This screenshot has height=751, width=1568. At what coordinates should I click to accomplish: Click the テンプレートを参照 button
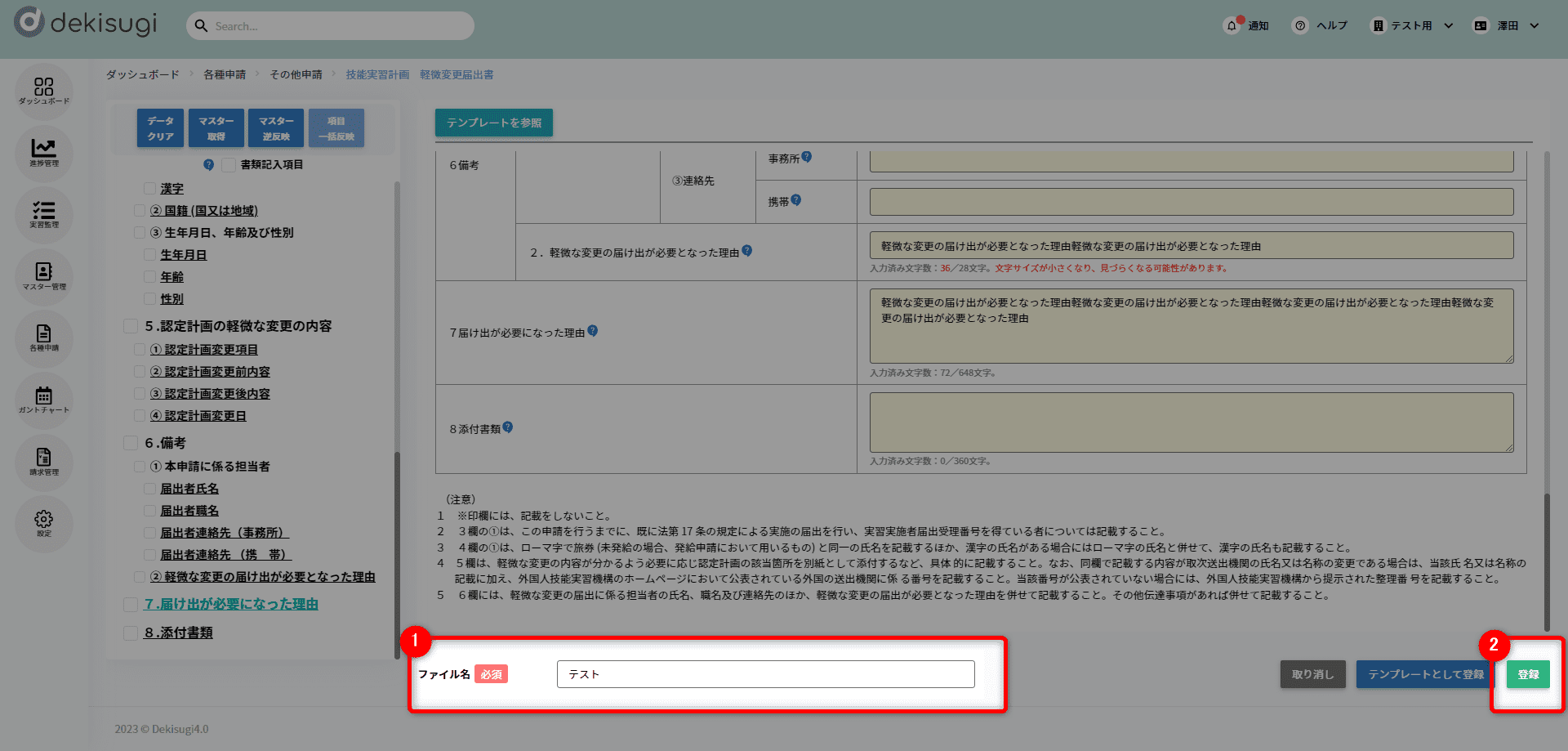tap(493, 123)
